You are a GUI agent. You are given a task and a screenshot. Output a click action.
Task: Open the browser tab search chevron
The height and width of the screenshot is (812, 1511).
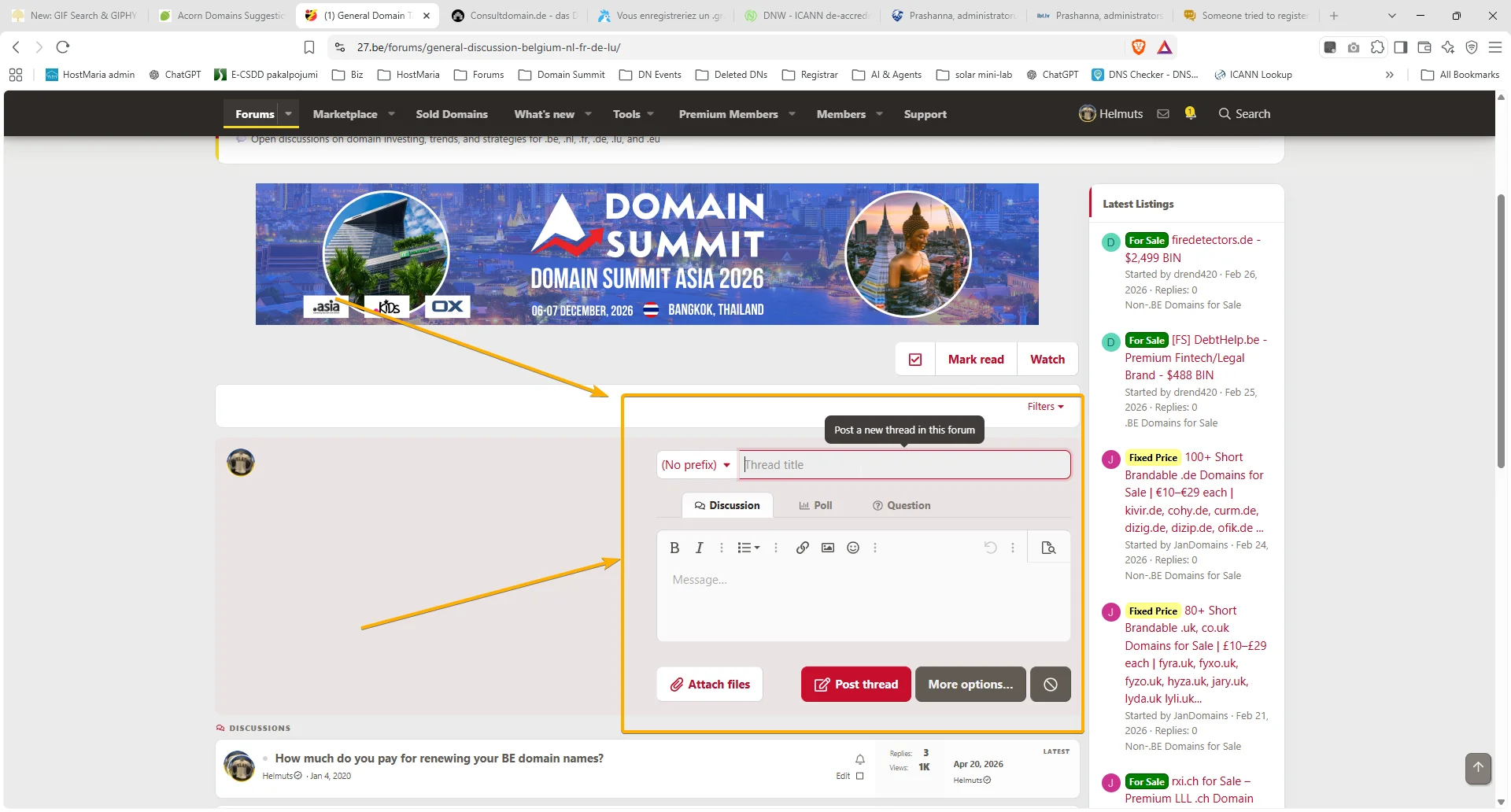point(1391,16)
